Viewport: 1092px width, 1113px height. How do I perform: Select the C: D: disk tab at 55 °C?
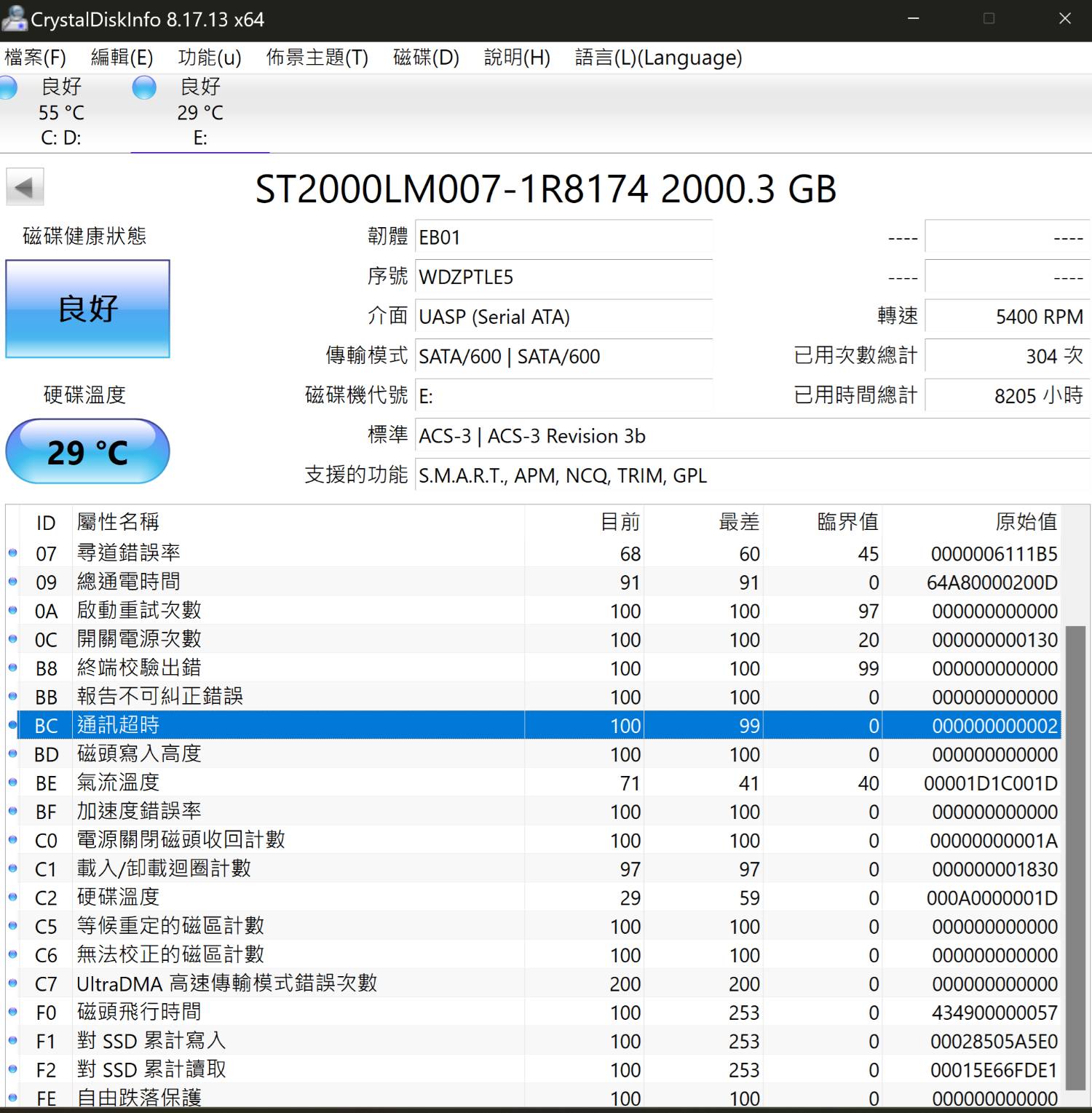point(61,112)
